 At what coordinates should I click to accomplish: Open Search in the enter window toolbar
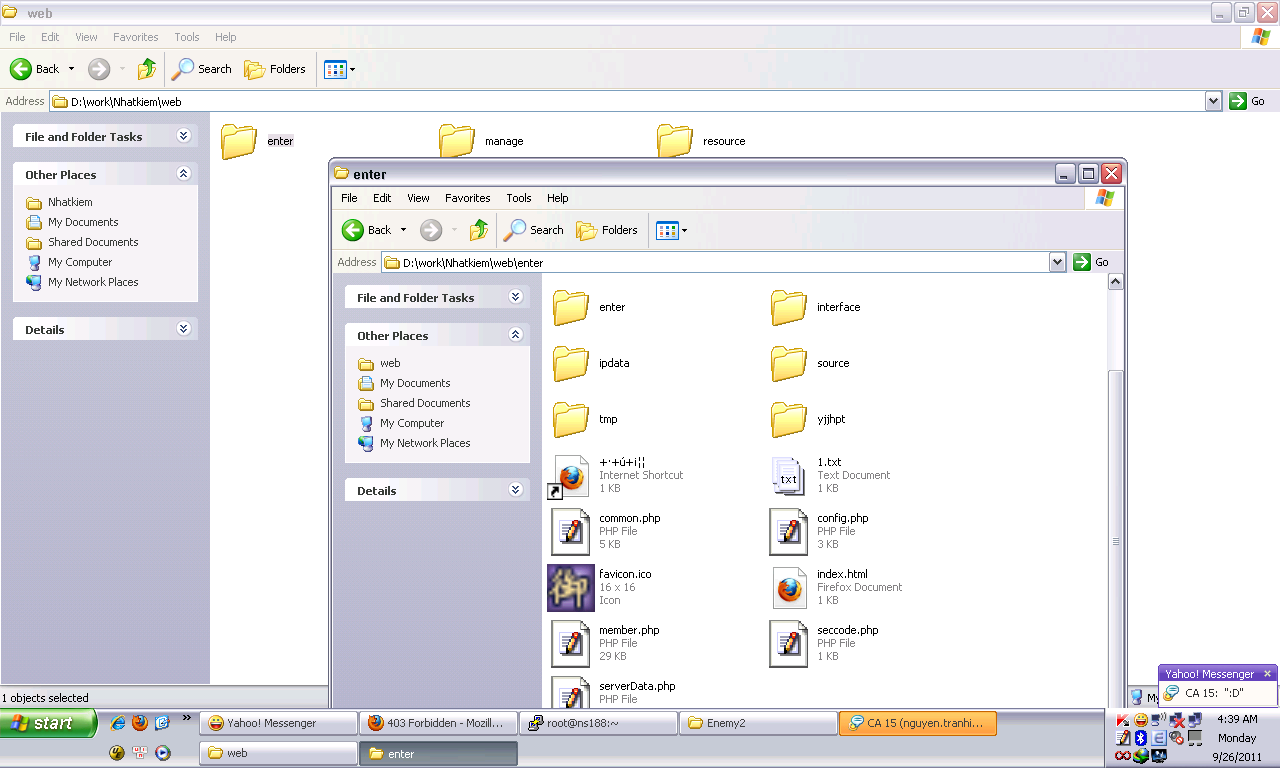[x=534, y=230]
